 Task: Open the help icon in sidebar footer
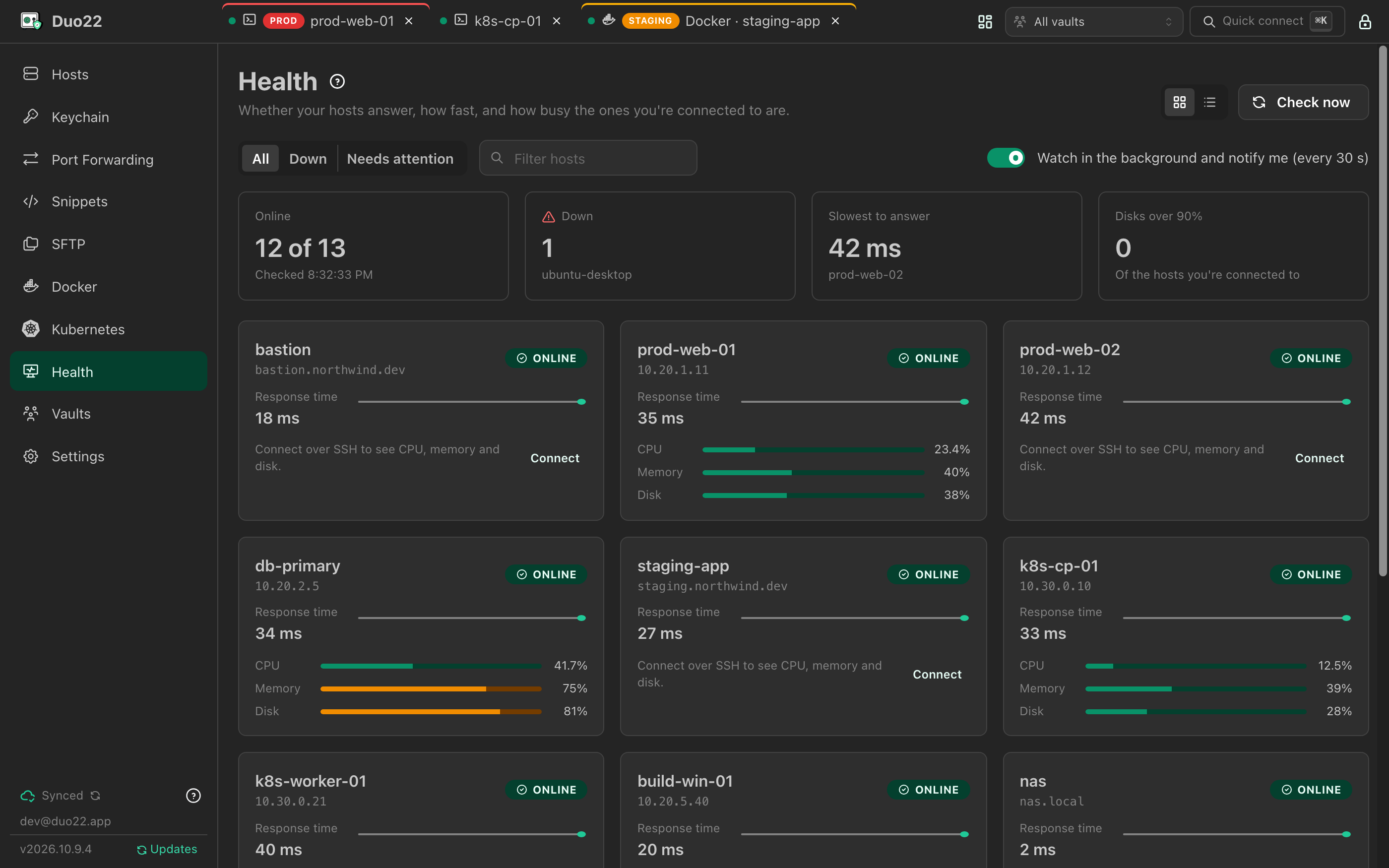tap(193, 796)
